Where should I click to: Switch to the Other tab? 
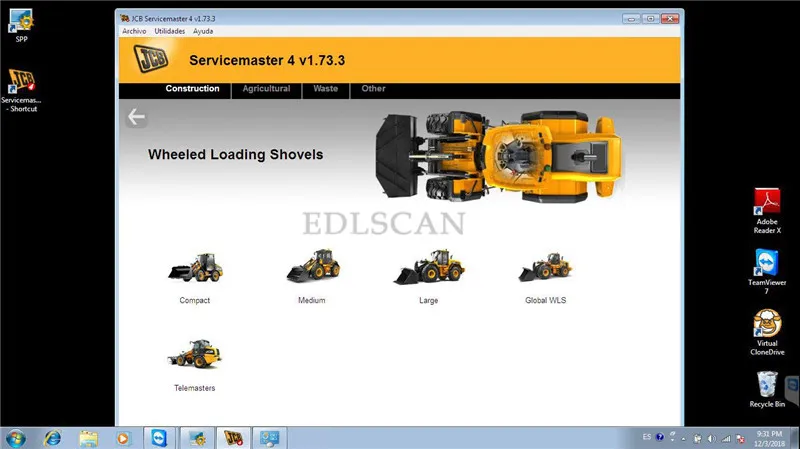(x=373, y=89)
